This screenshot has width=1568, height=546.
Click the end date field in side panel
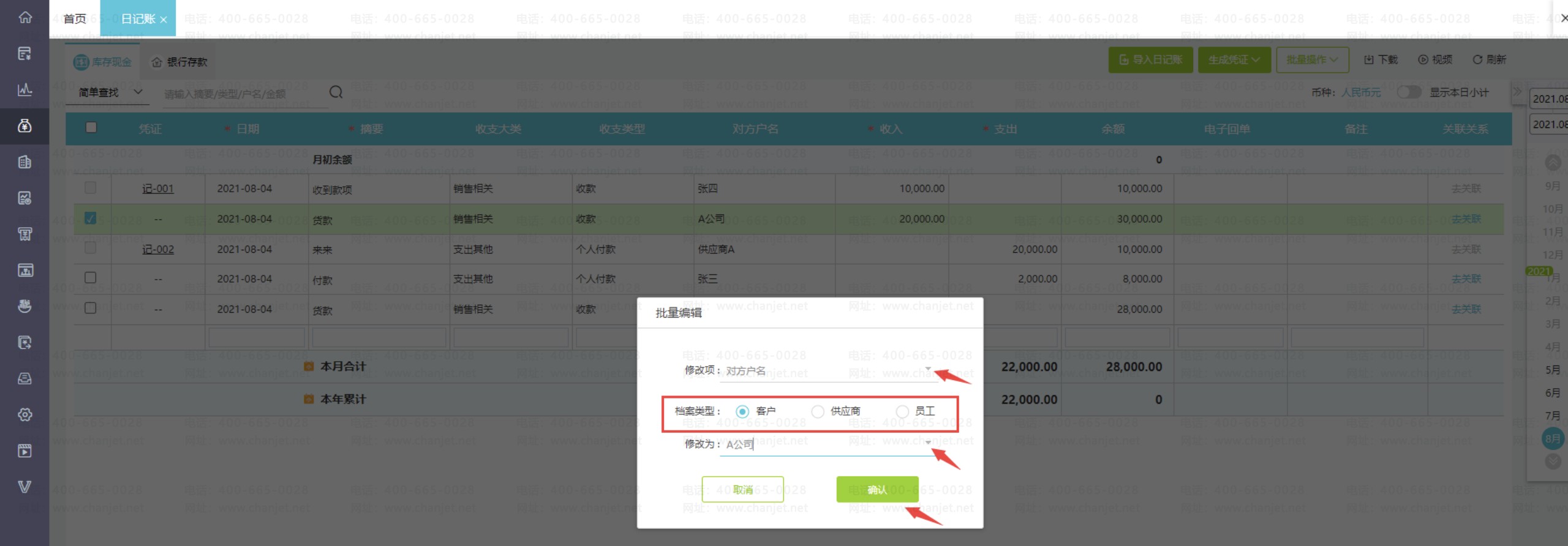pyautogui.click(x=1549, y=124)
